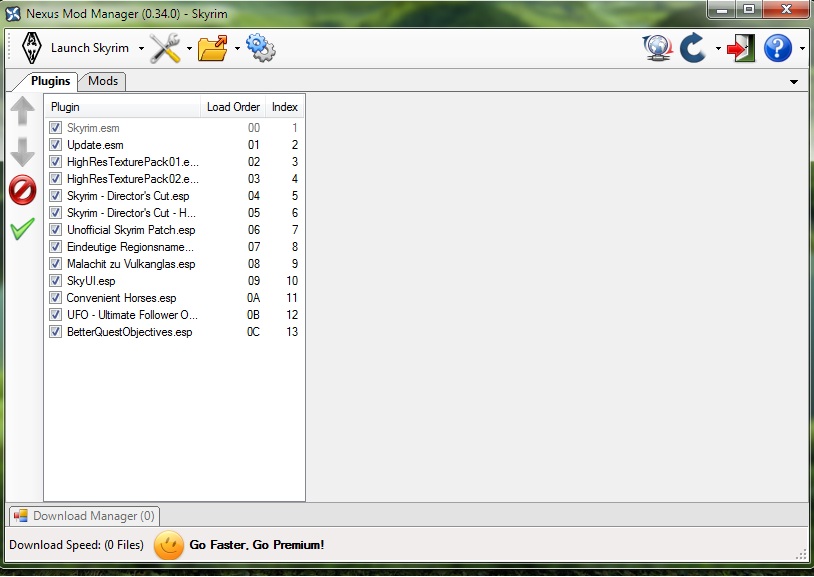Click the move plugin down arrow
This screenshot has width=814, height=577.
(22, 152)
